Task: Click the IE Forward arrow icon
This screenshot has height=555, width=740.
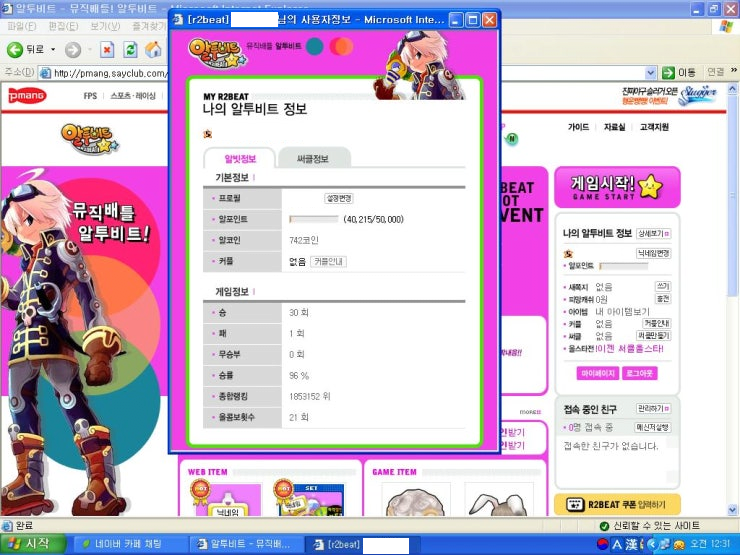Action: point(73,50)
